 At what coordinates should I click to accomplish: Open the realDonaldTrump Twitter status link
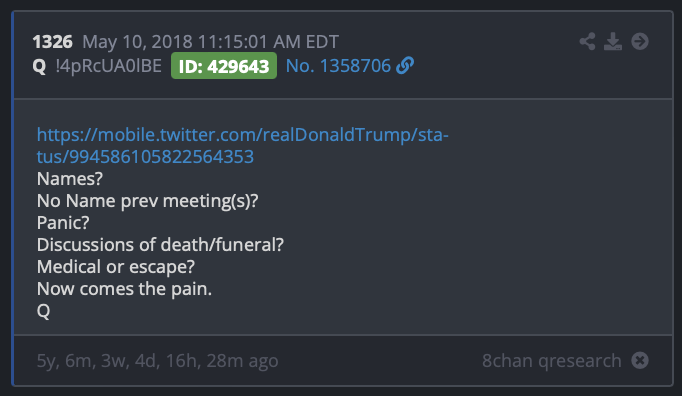pos(242,146)
